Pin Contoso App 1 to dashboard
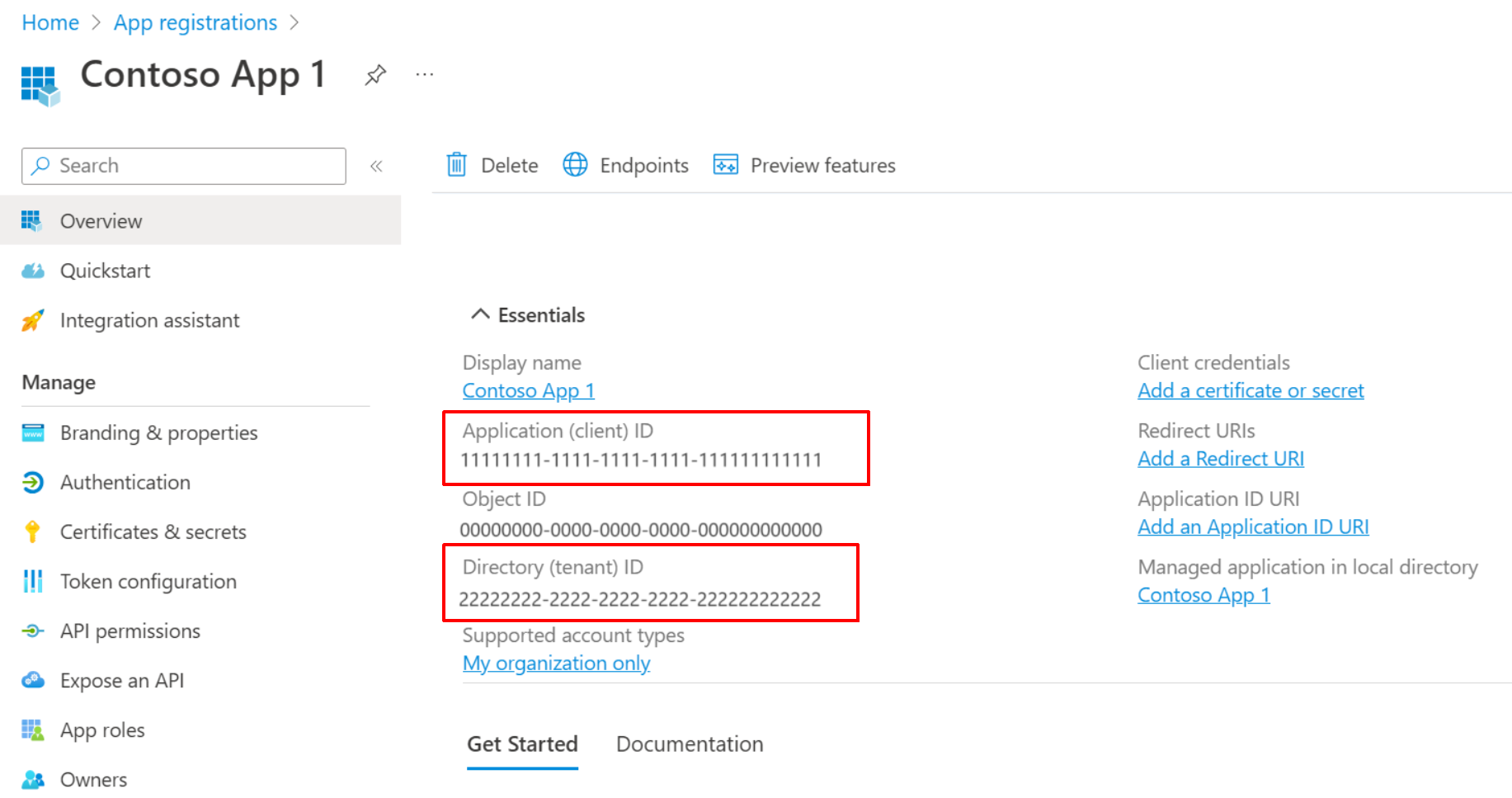This screenshot has width=1512, height=798. (375, 74)
